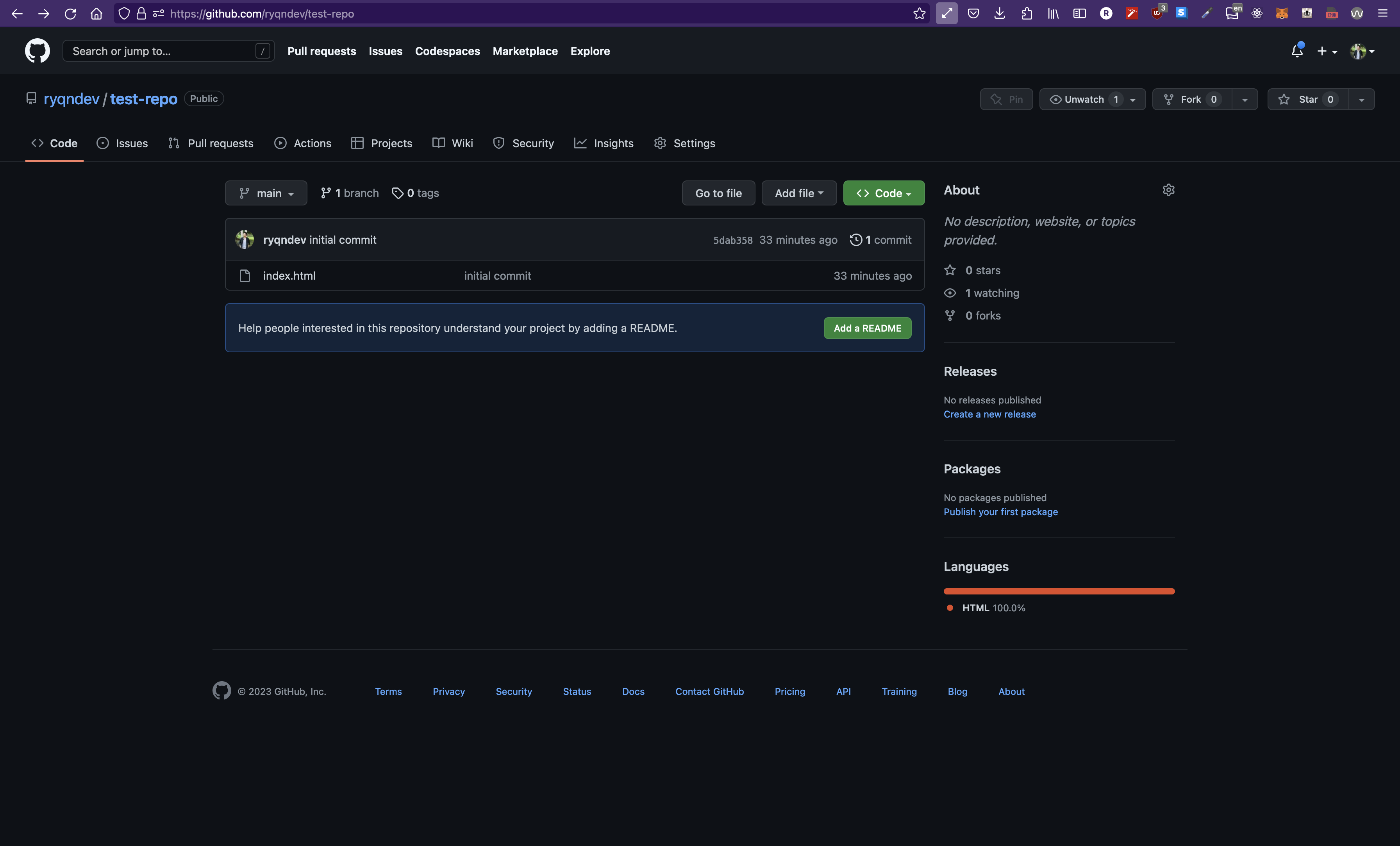The image size is (1400, 846).
Task: Open the 1 commit history link
Action: coord(881,240)
